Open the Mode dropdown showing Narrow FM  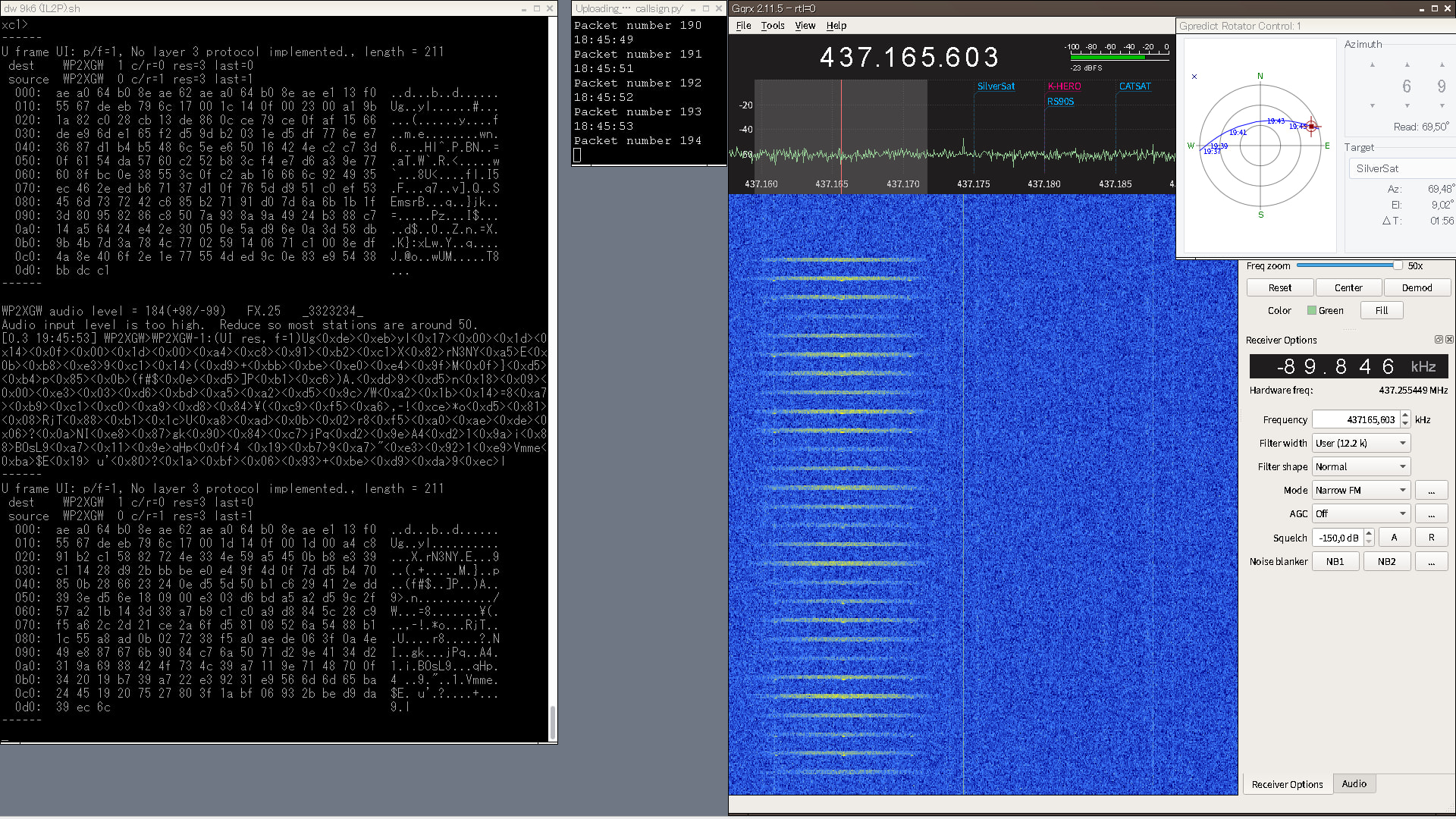coord(1361,491)
